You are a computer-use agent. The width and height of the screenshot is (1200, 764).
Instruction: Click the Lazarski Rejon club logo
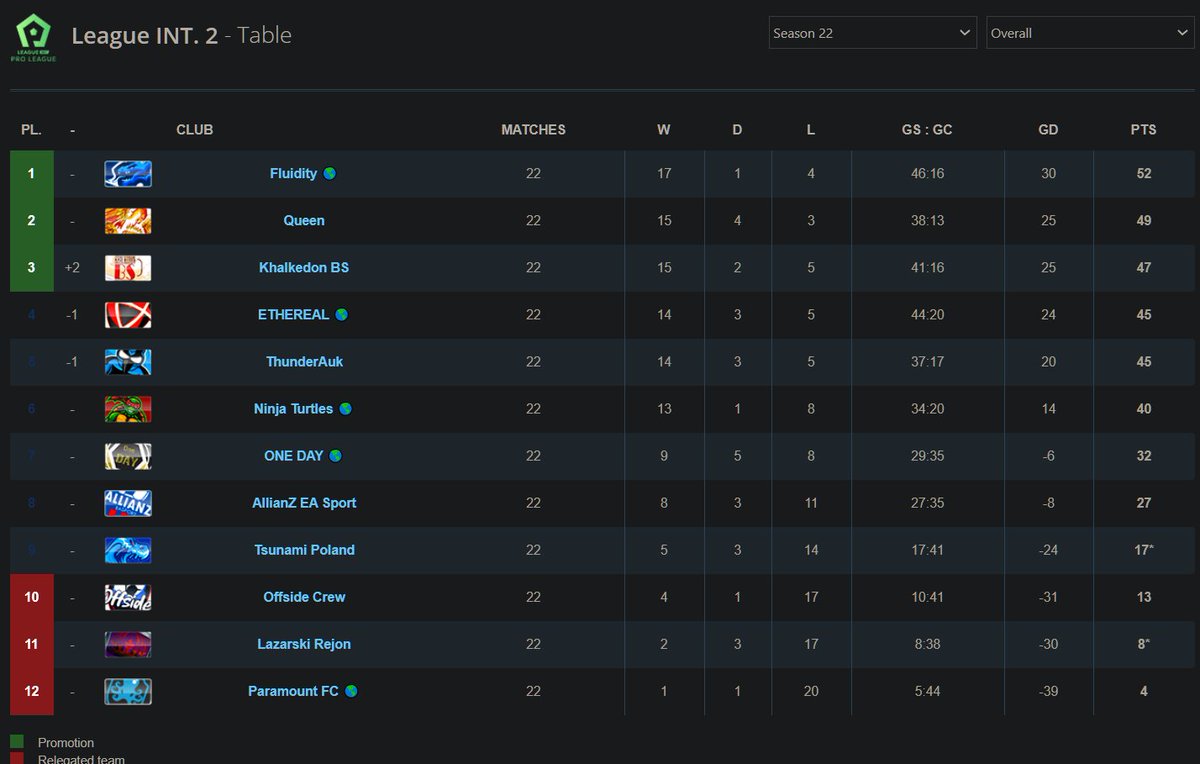[x=128, y=644]
